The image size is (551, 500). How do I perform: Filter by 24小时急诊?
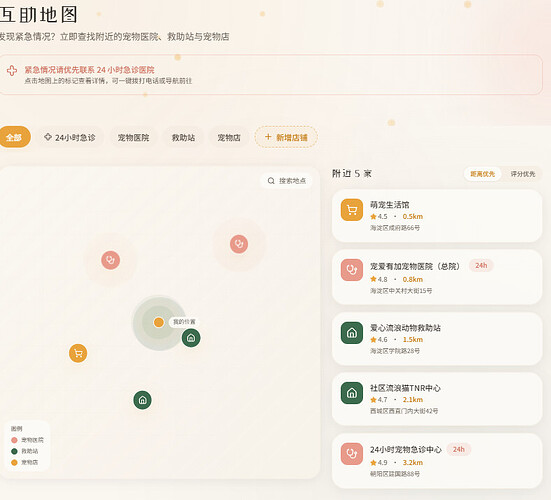click(70, 137)
